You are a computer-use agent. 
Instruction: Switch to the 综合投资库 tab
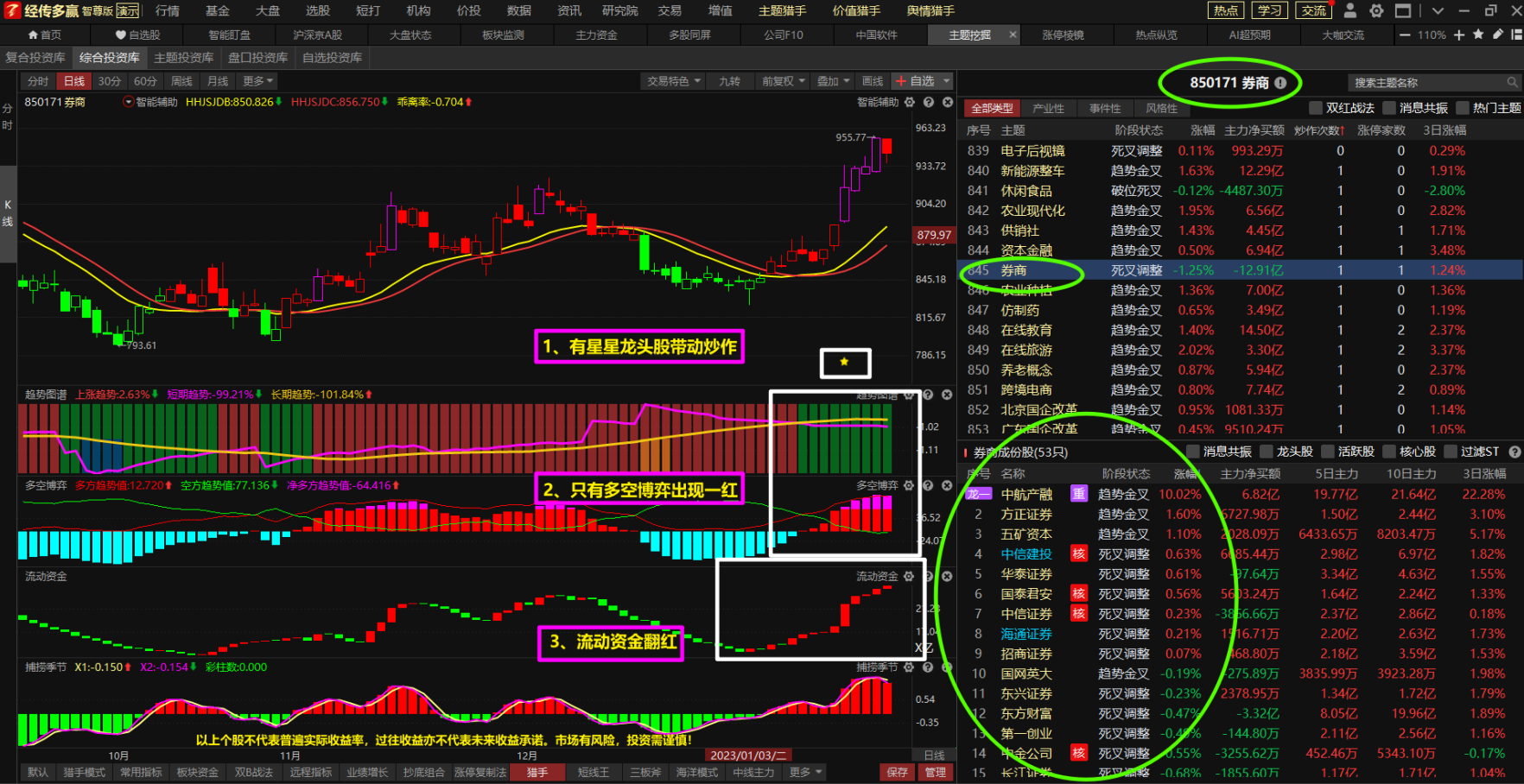click(110, 58)
